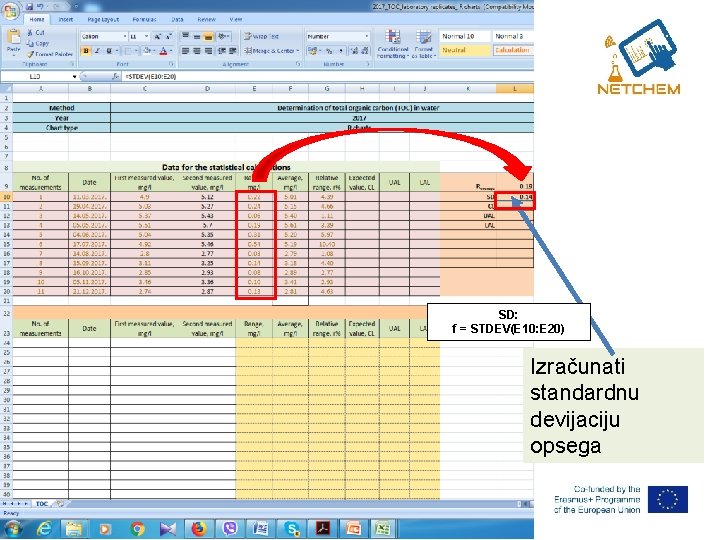Activate the Format Painter
Image resolution: width=720 pixels, height=540 pixels.
pyautogui.click(x=50, y=54)
